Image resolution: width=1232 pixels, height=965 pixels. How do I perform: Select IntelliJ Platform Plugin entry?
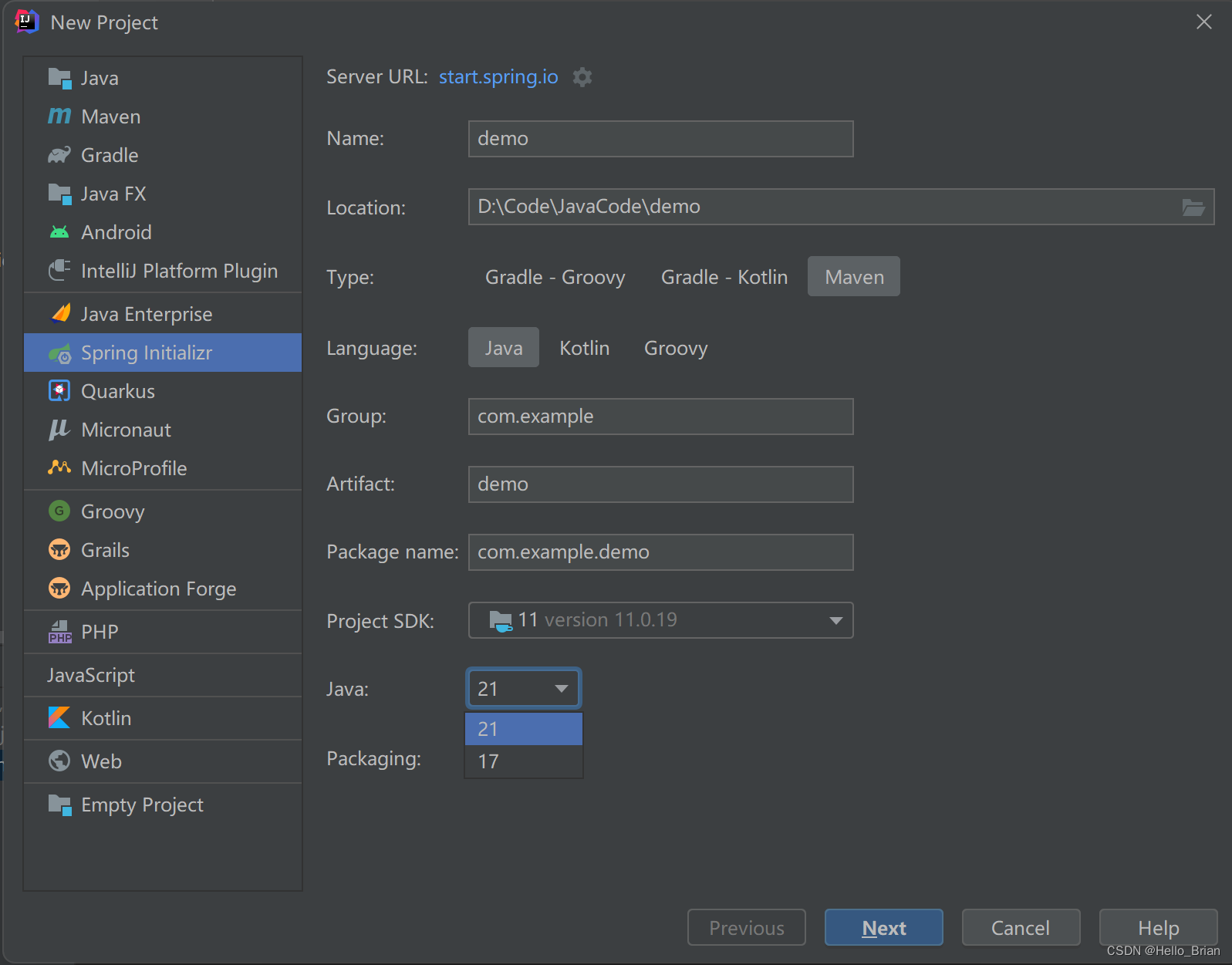(163, 271)
